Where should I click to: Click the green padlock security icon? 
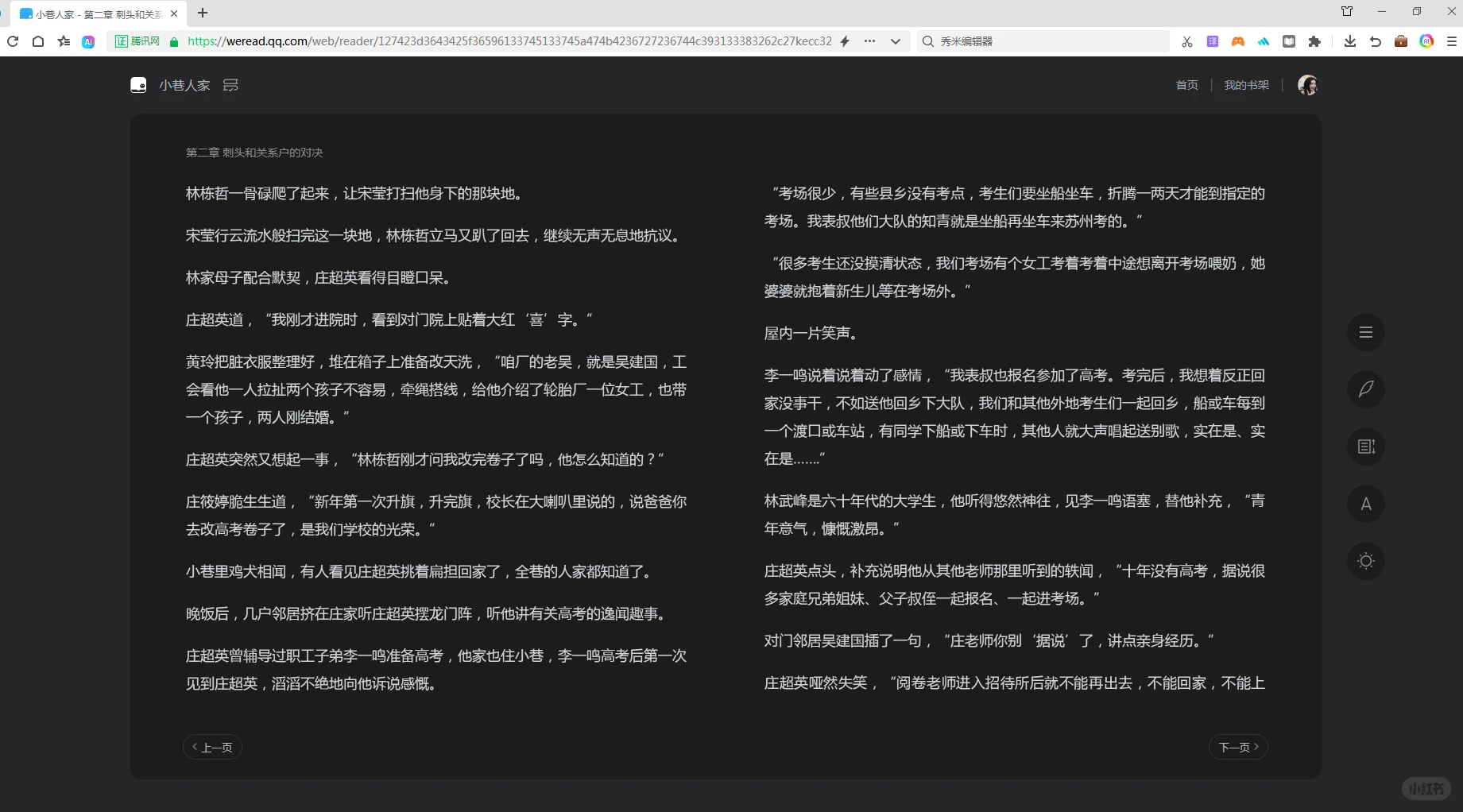tap(174, 41)
